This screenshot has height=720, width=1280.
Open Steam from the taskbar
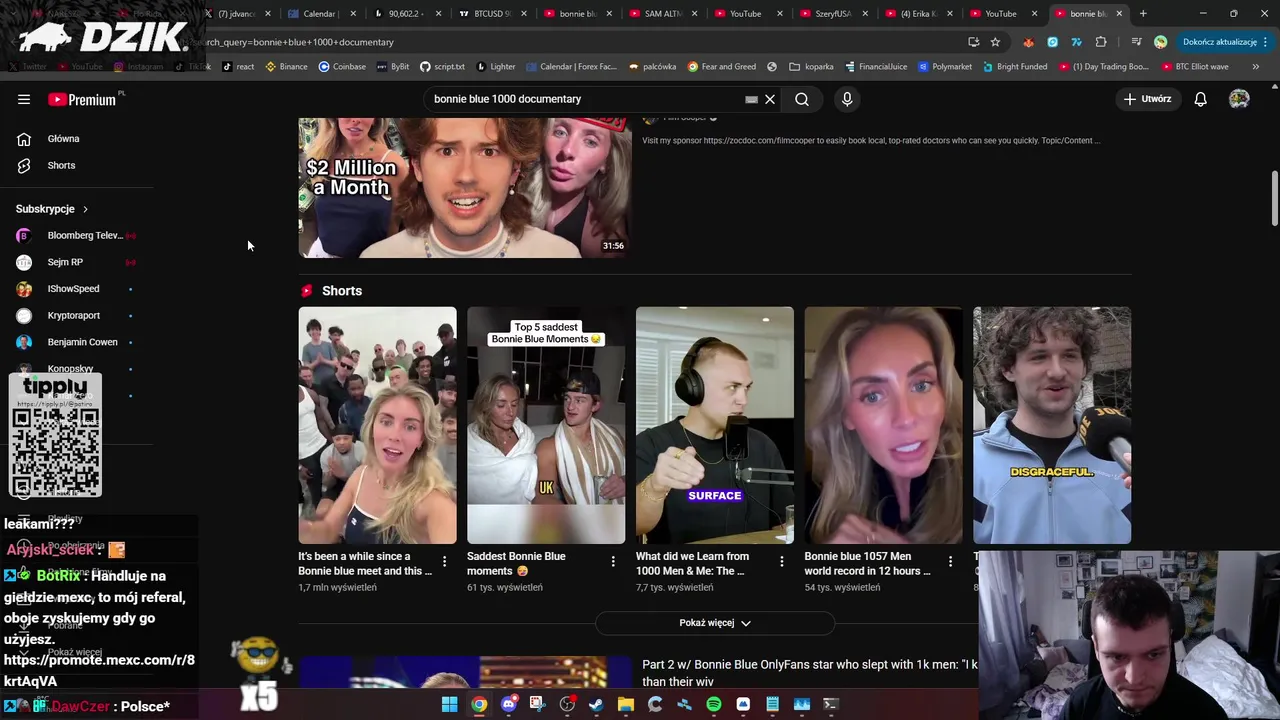click(x=596, y=704)
